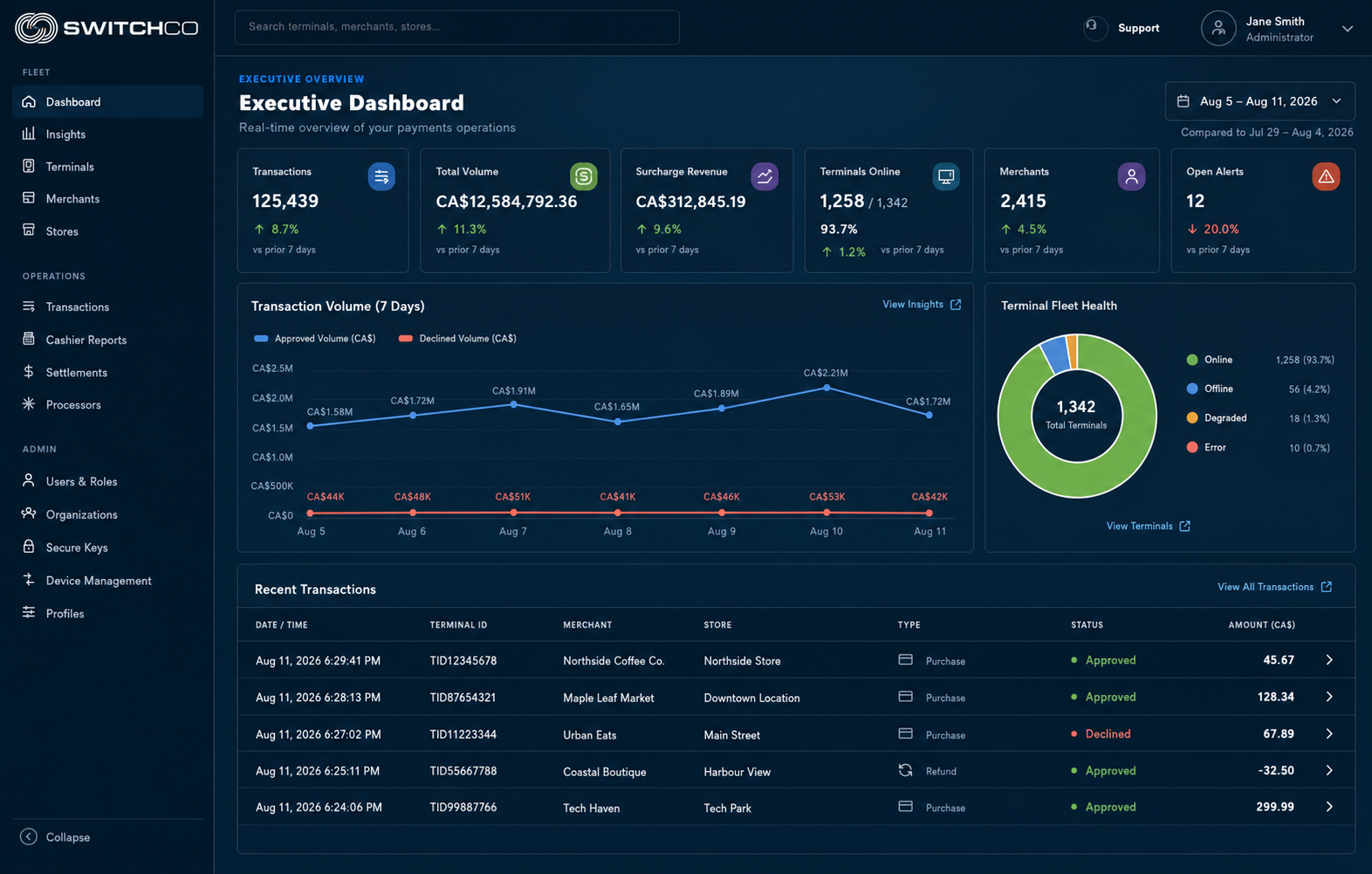Click the Aug 10 CA$2.21M chart data point
The image size is (1372, 874).
pos(827,388)
